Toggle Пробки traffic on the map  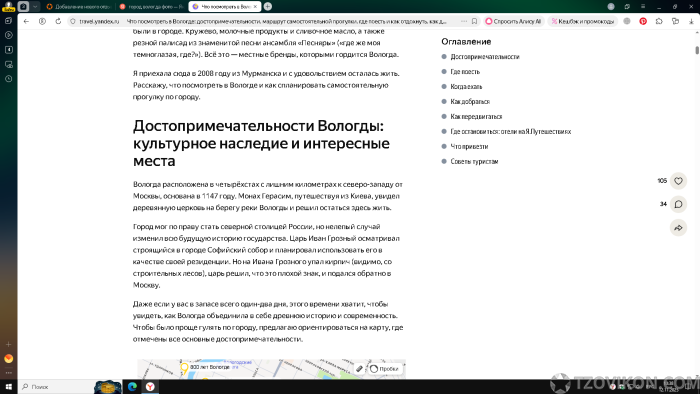tap(384, 369)
